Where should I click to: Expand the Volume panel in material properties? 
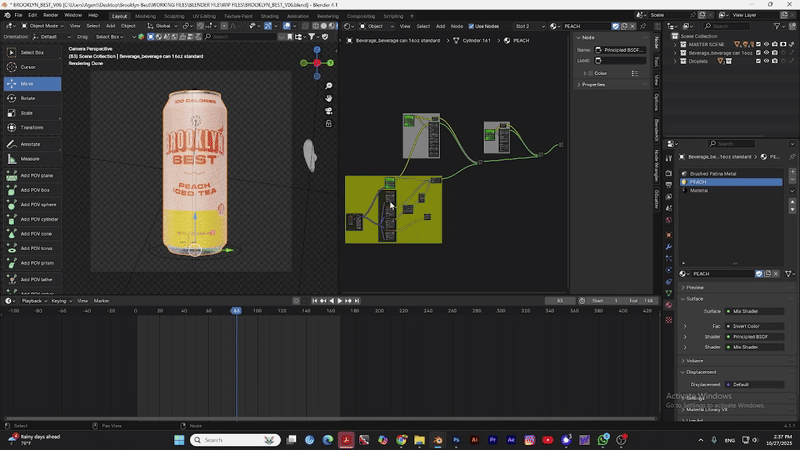[694, 361]
